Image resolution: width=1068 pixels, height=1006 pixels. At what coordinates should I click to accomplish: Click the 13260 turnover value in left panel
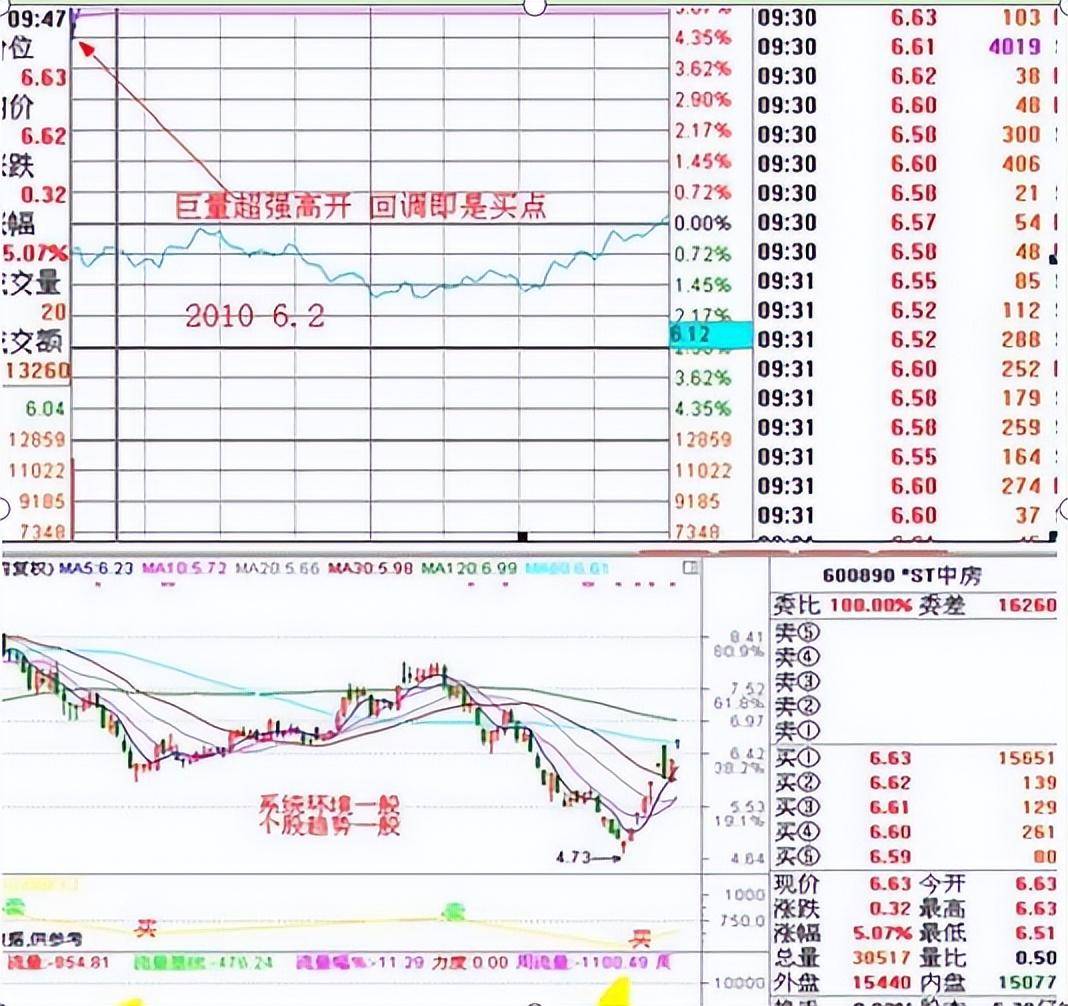coord(37,371)
